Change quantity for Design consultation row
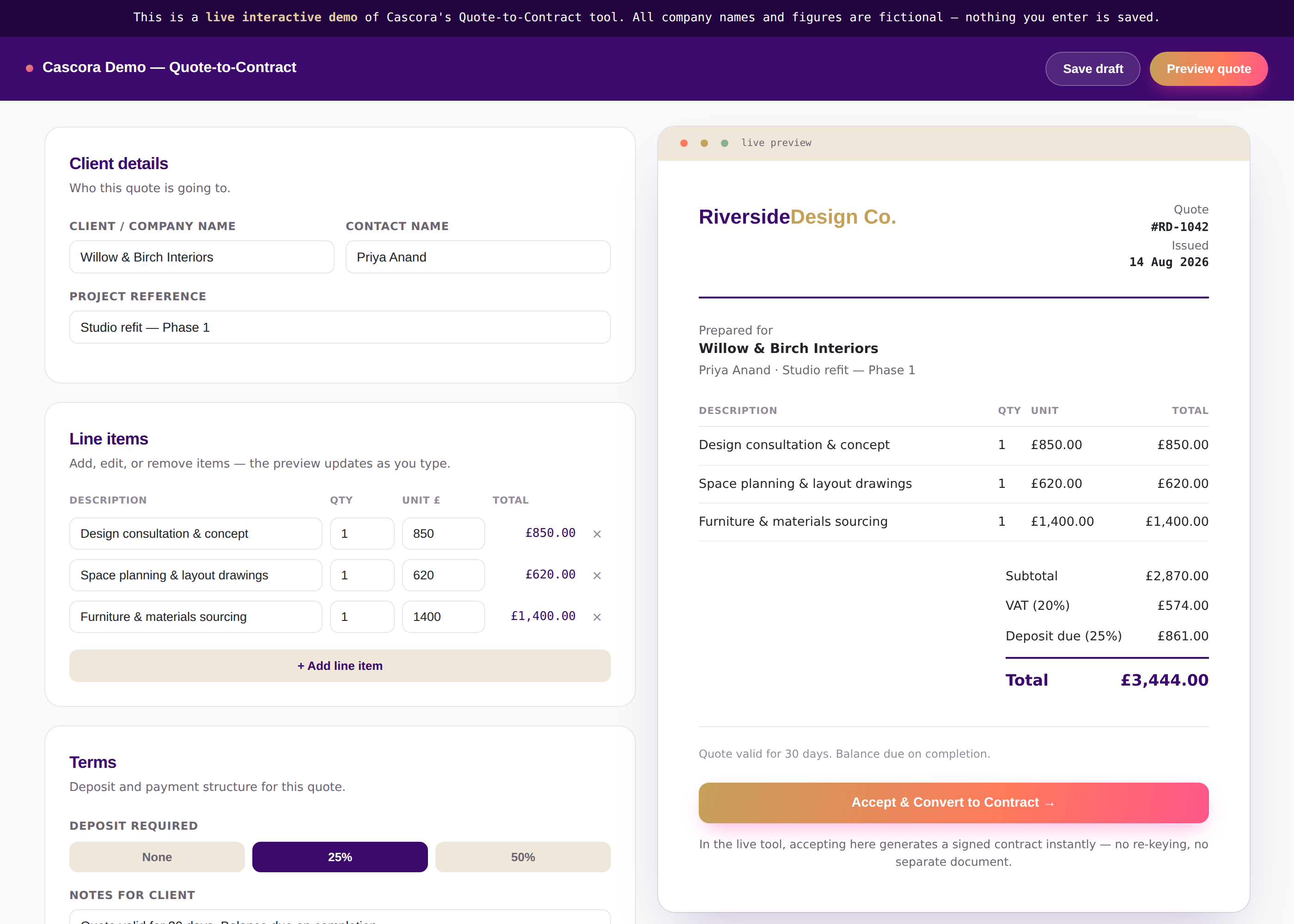This screenshot has width=1294, height=924. point(362,534)
